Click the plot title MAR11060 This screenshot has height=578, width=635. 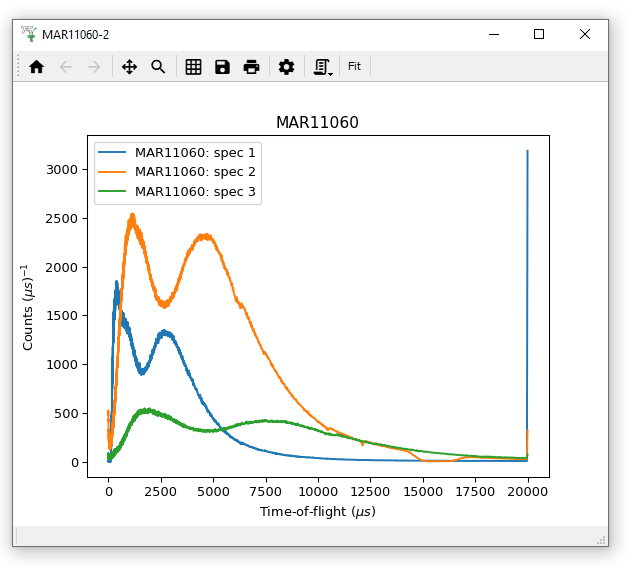click(x=317, y=122)
